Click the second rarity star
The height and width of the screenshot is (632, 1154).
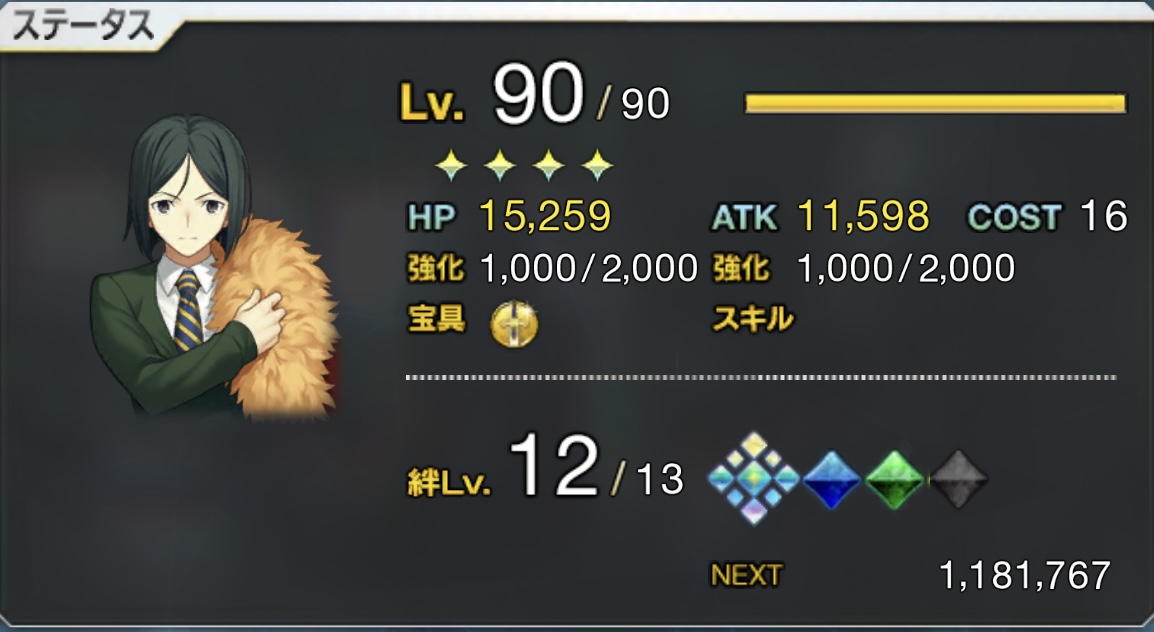click(500, 166)
